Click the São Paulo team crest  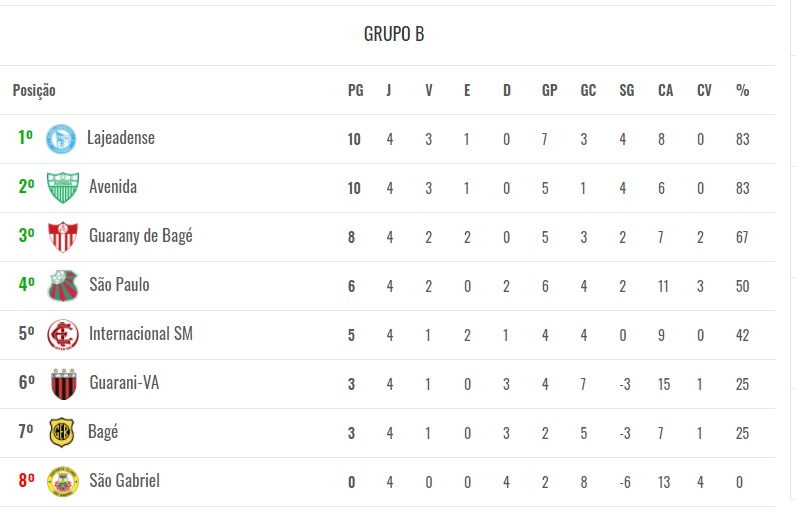coord(63,285)
